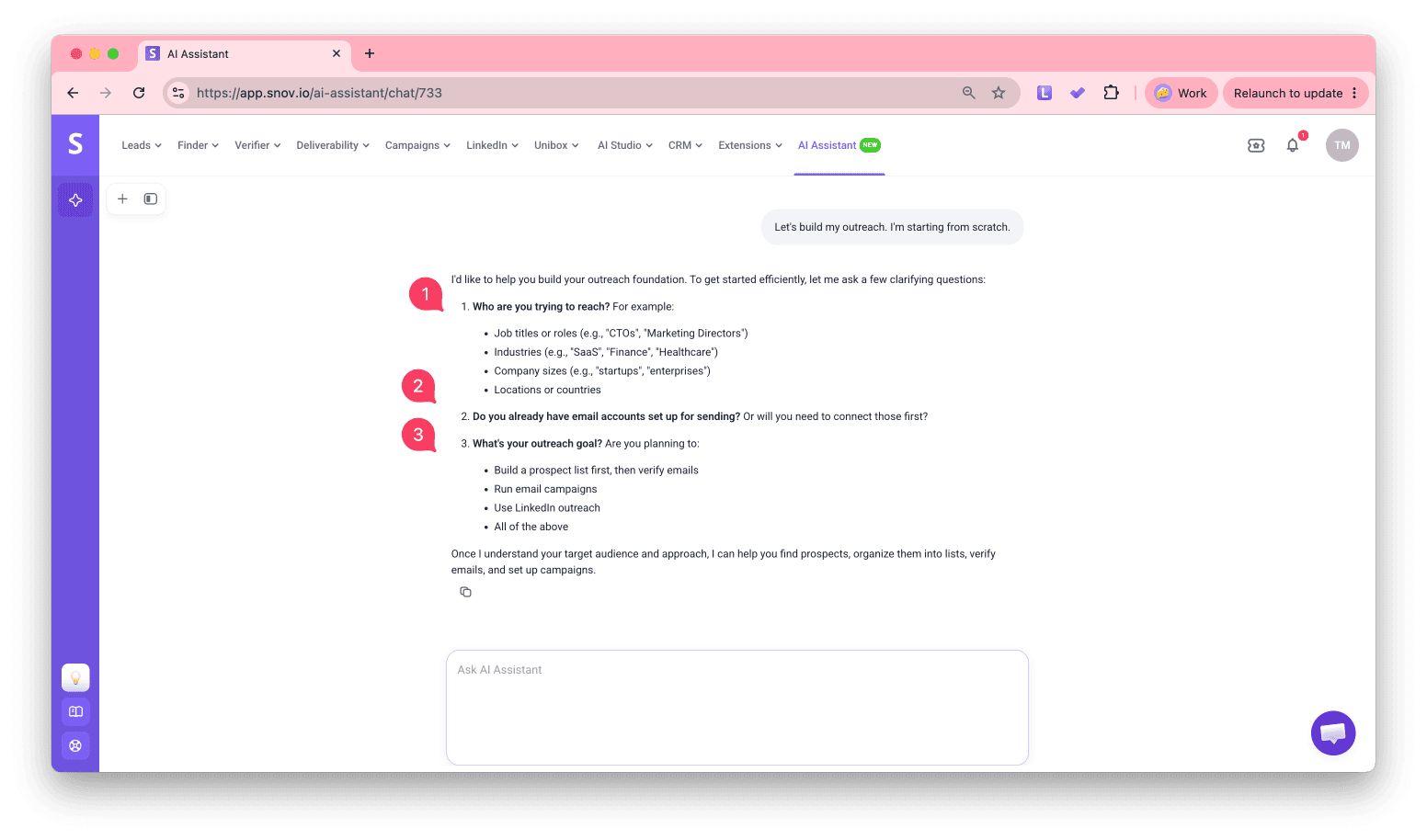Open the AI Studio dropdown
Image resolution: width=1427 pixels, height=840 pixels.
point(625,145)
